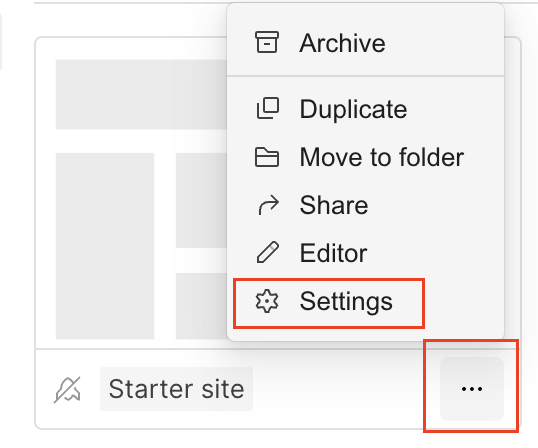Select the Move to folder option
This screenshot has height=448, width=538.
(366, 157)
